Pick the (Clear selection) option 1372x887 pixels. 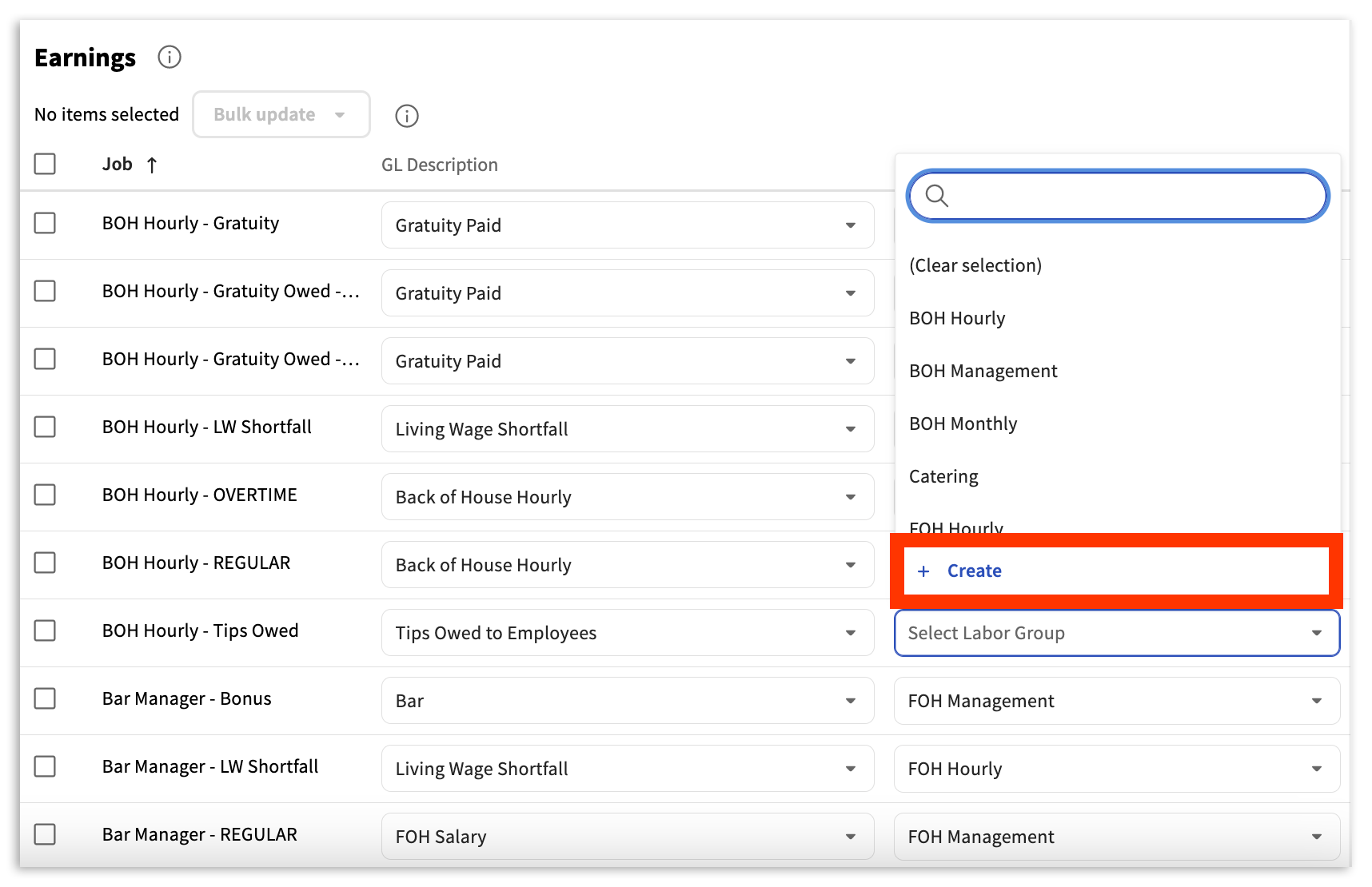(975, 265)
